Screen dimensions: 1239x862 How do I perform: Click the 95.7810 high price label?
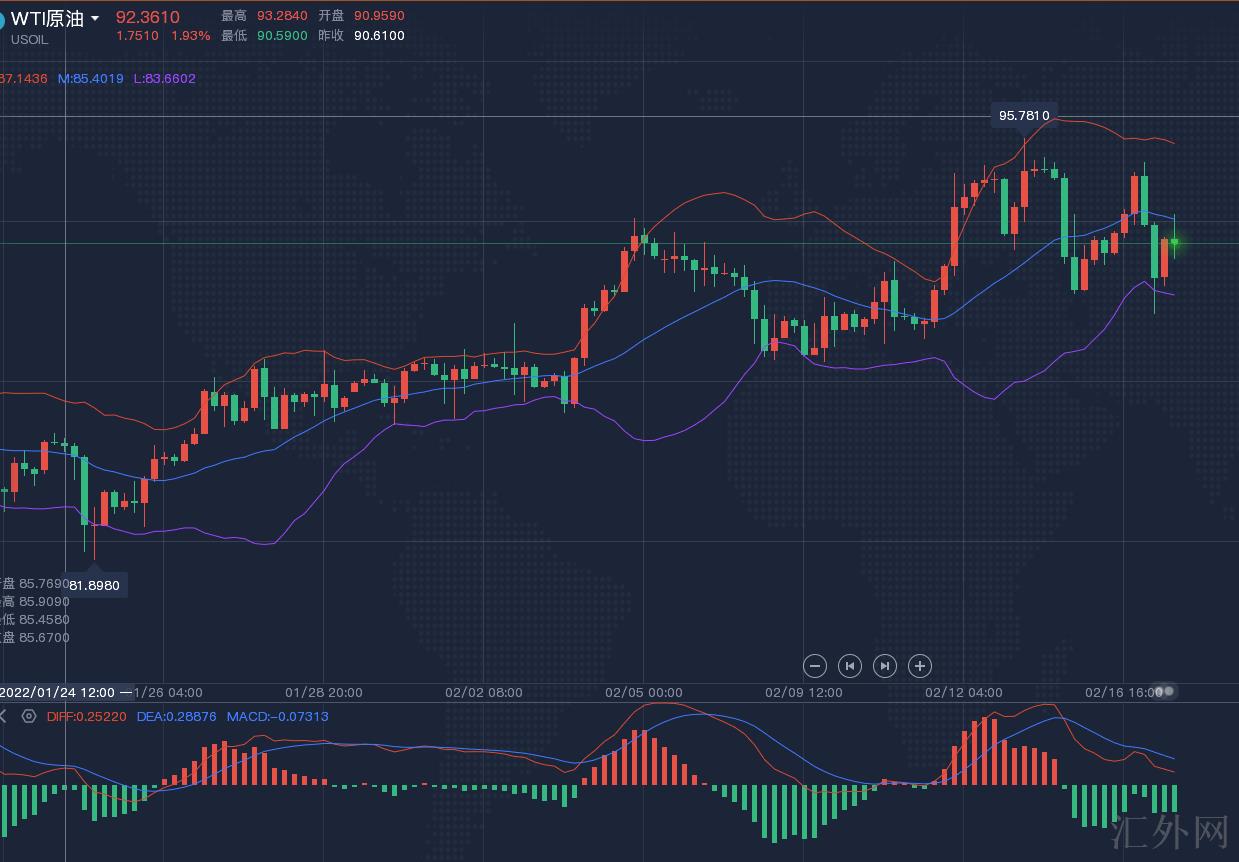pos(1023,115)
